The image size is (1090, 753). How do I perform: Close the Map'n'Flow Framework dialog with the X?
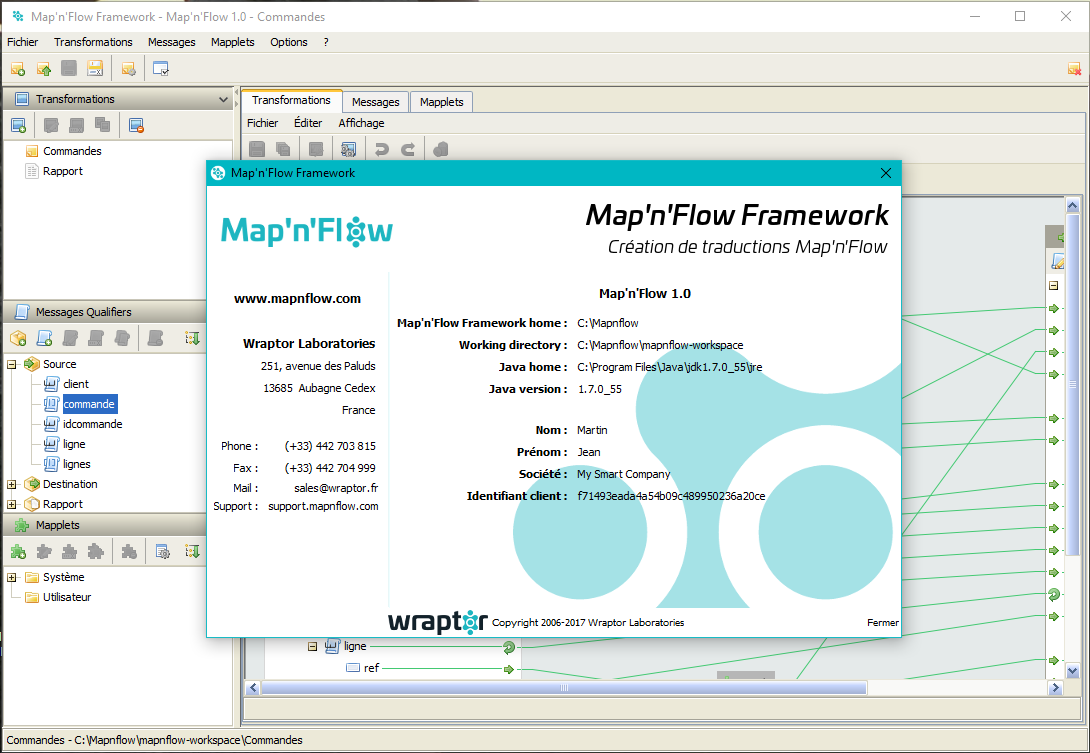pyautogui.click(x=886, y=173)
